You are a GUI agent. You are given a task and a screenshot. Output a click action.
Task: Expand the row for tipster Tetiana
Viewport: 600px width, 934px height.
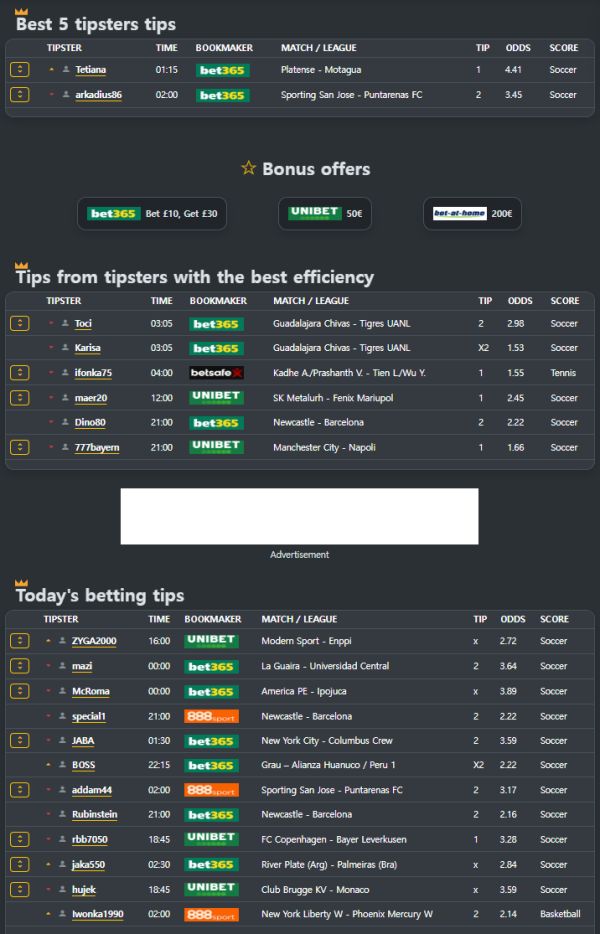coord(19,70)
